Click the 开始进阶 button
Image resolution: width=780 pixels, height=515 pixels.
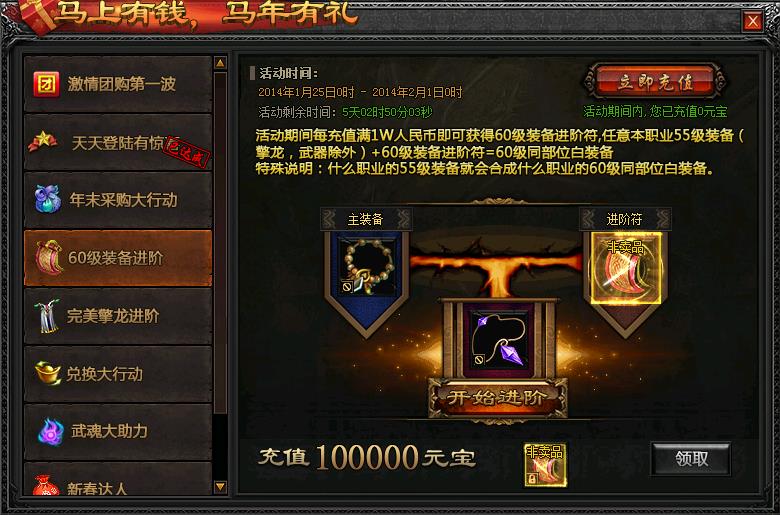(x=497, y=398)
